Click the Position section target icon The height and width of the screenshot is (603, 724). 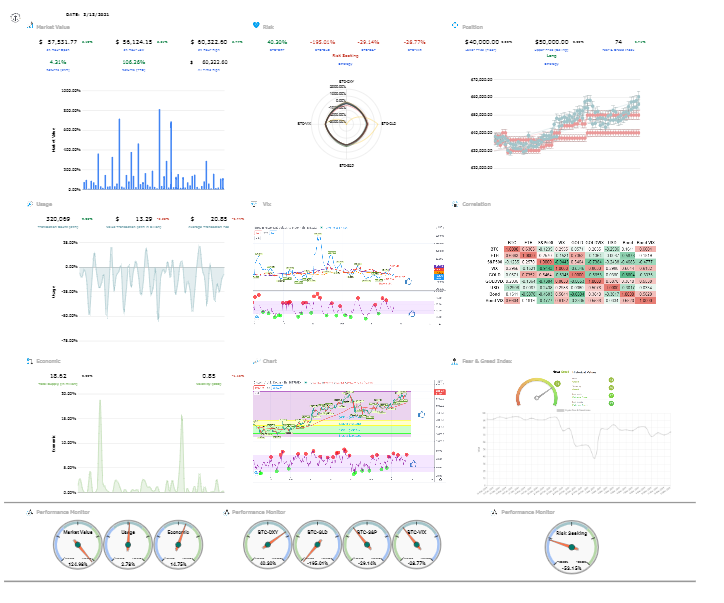(455, 25)
